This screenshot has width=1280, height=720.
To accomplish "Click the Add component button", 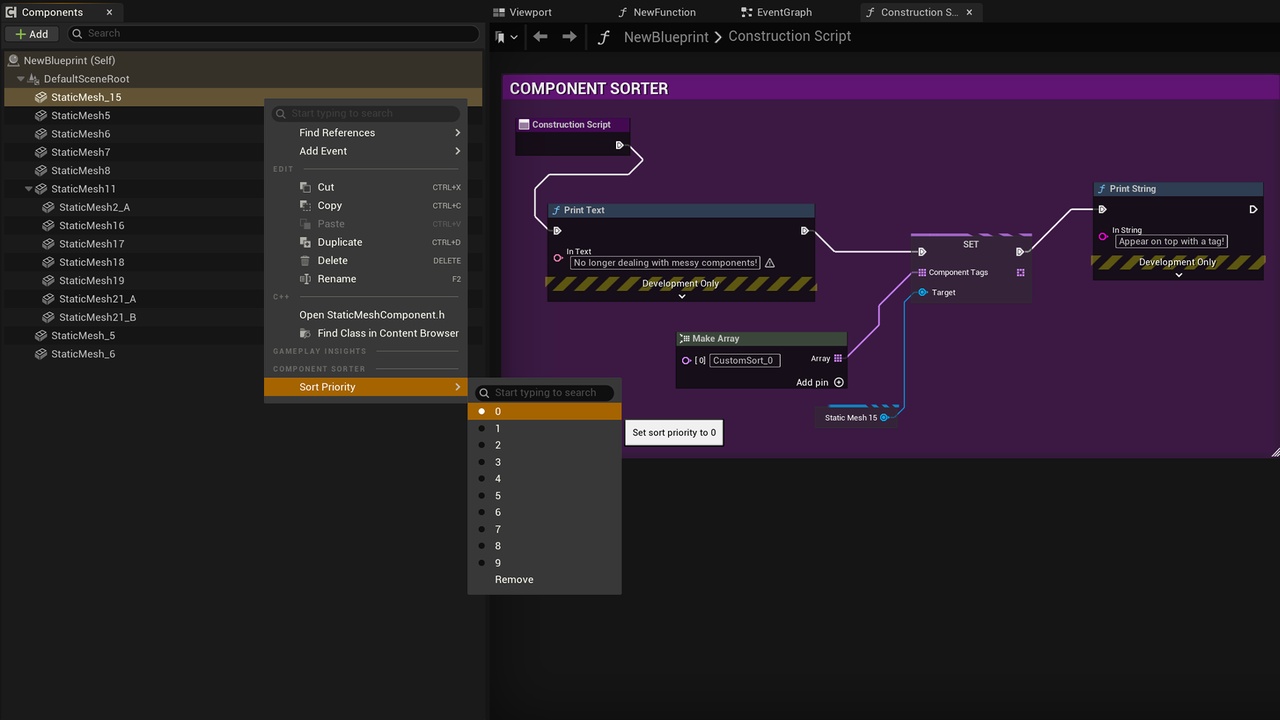I will point(32,34).
